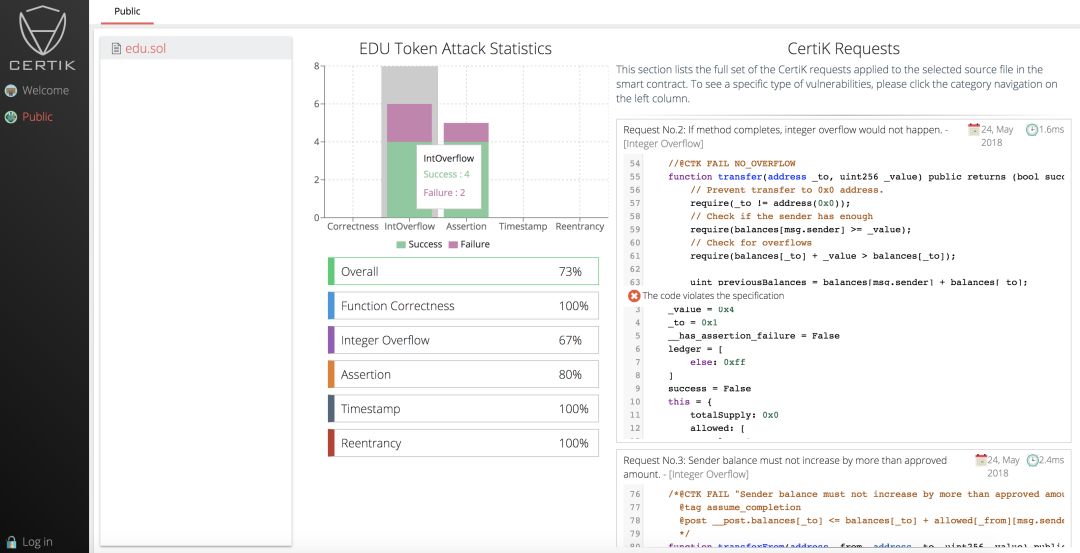The height and width of the screenshot is (553, 1080).
Task: Click the calendar icon on Request No.2
Action: (974, 129)
